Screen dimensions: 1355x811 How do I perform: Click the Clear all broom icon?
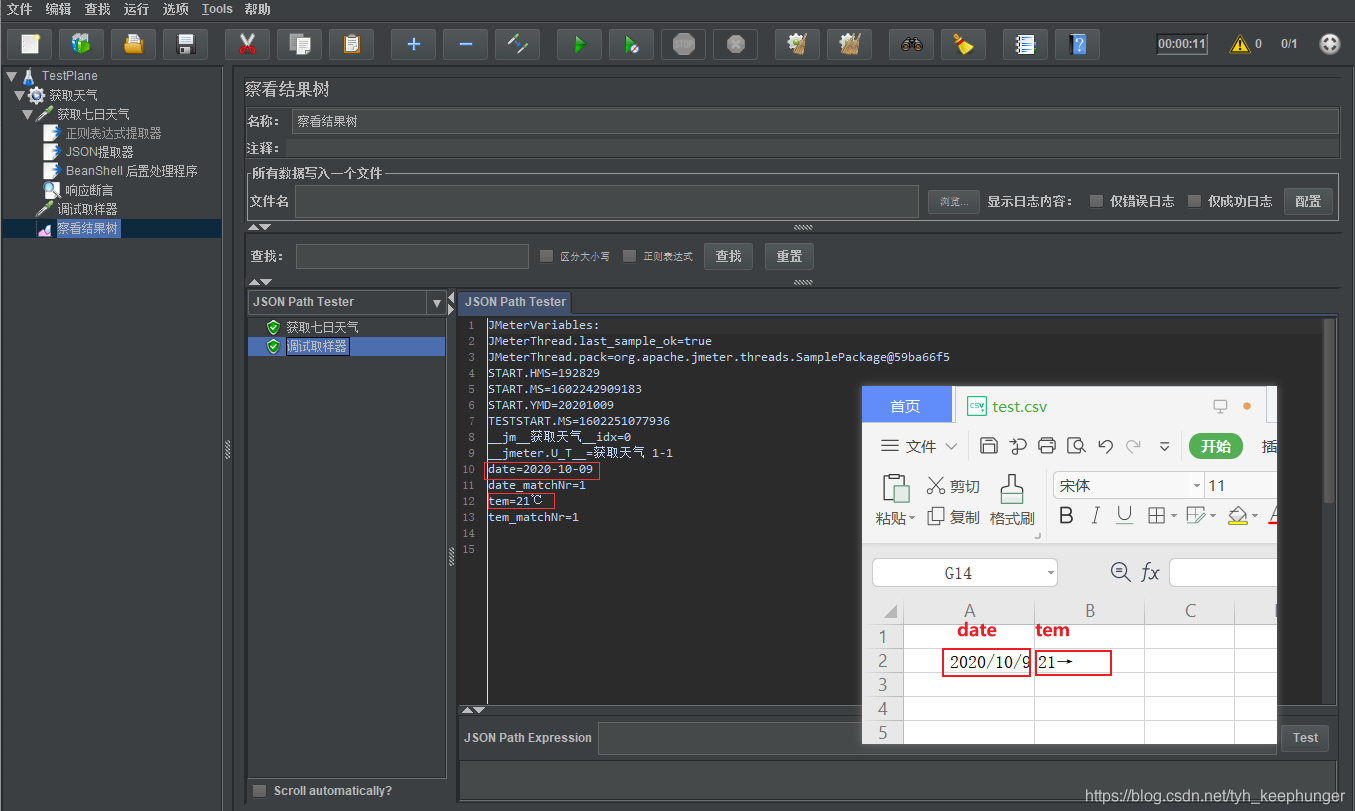coord(963,44)
